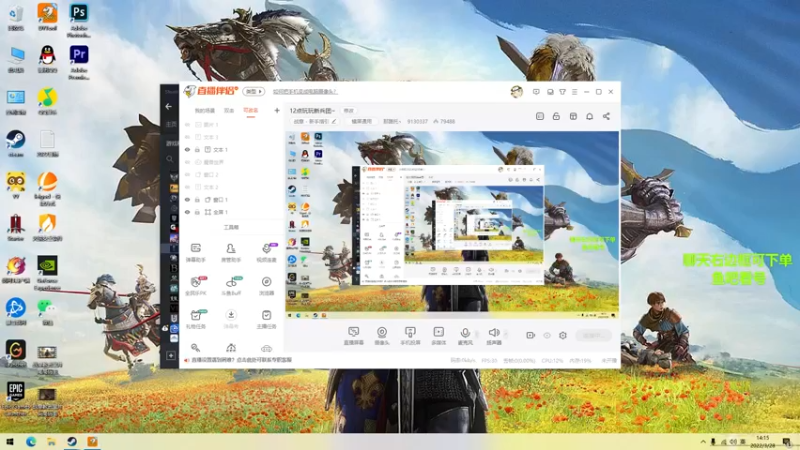Expand microphone volume arrow beside 麦克风

pos(477,334)
